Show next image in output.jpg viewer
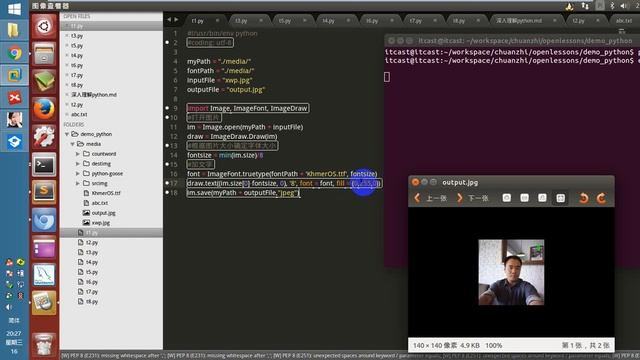Image resolution: width=640 pixels, height=360 pixels. (473, 198)
